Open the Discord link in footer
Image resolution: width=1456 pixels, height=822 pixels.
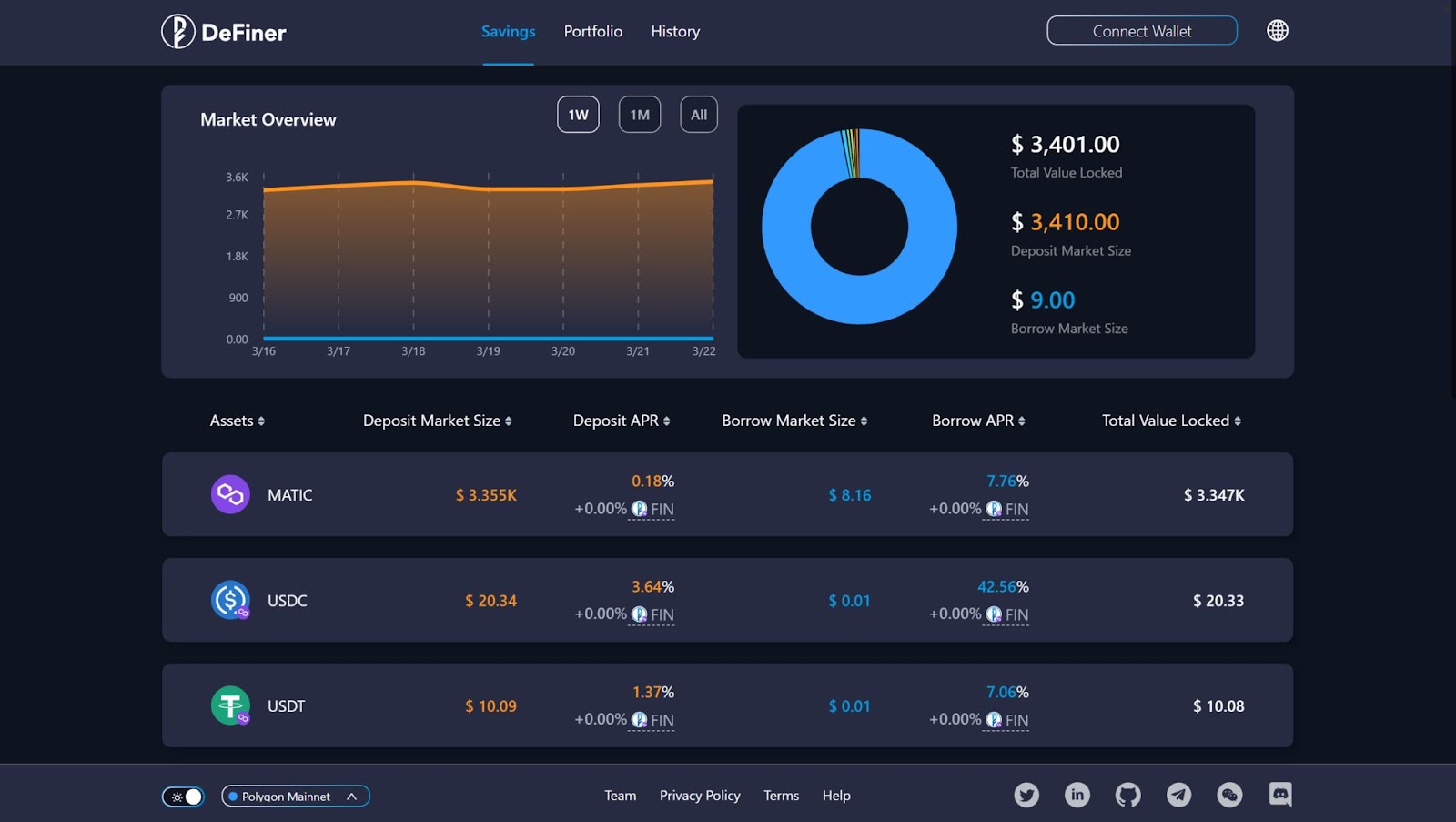point(1280,795)
